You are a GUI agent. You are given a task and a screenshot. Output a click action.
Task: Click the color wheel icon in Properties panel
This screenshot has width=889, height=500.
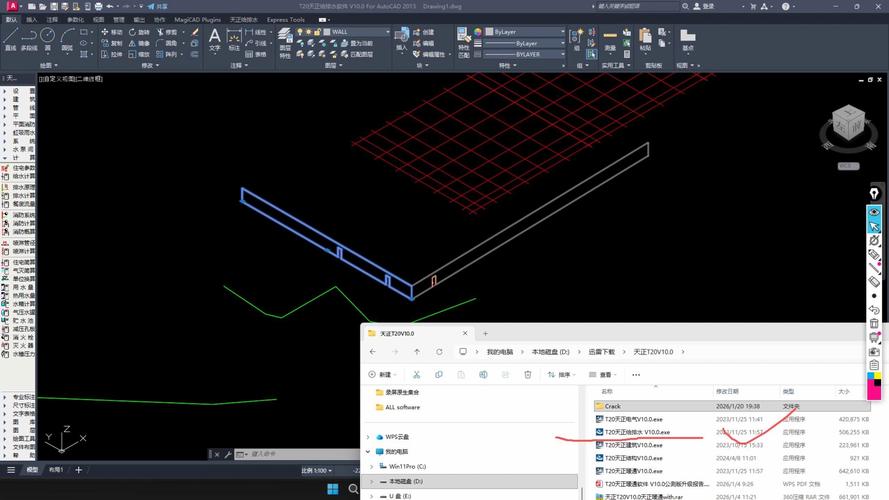[478, 32]
